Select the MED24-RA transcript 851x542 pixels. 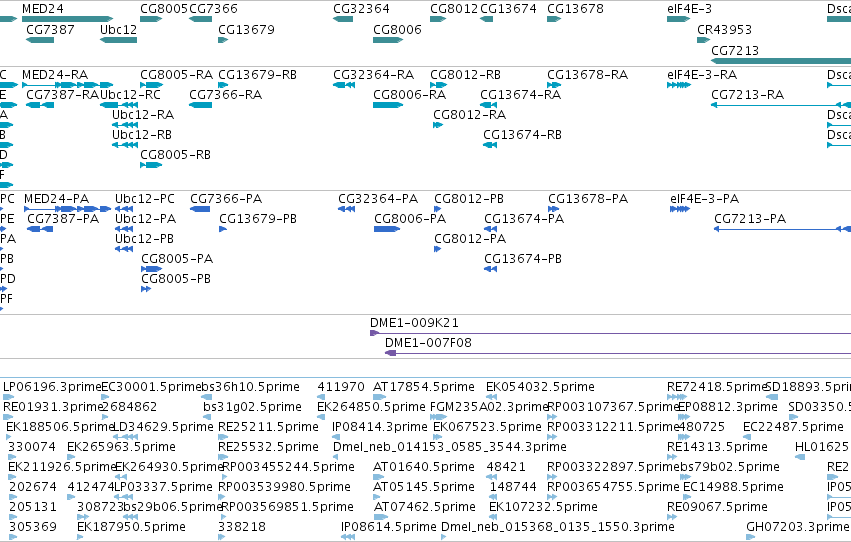click(x=67, y=85)
